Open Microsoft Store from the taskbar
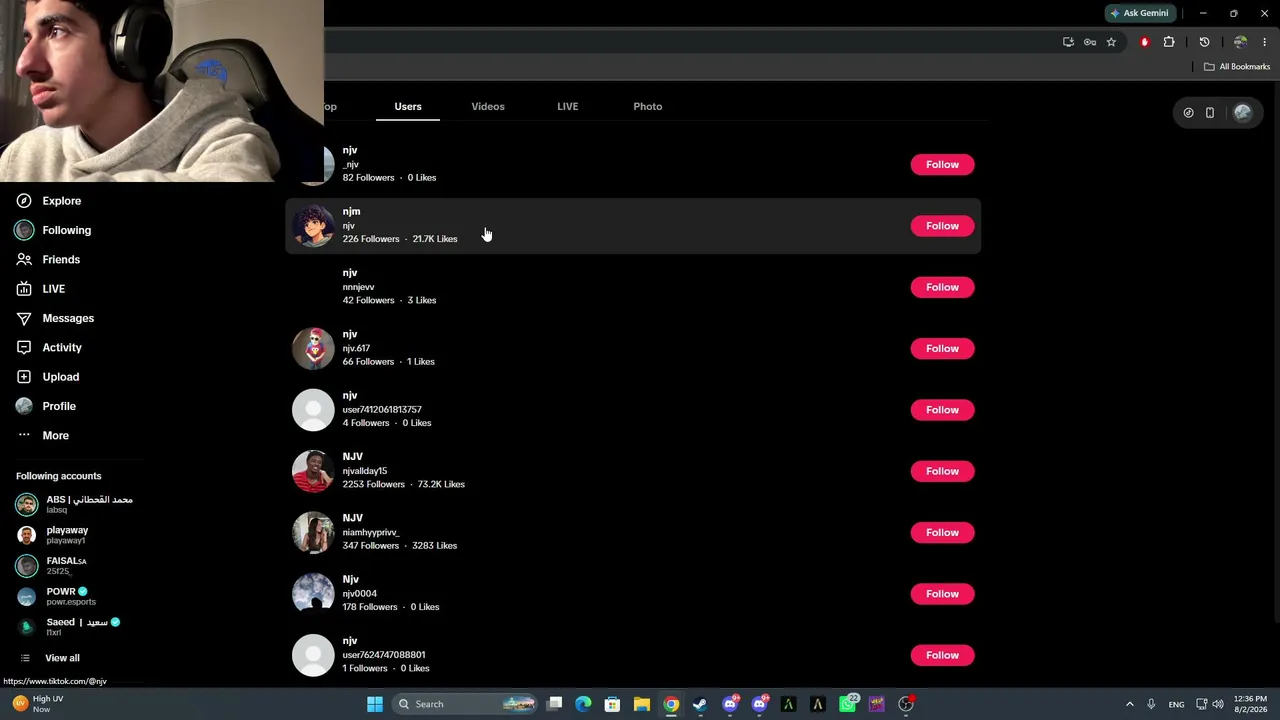1280x720 pixels. click(x=613, y=704)
